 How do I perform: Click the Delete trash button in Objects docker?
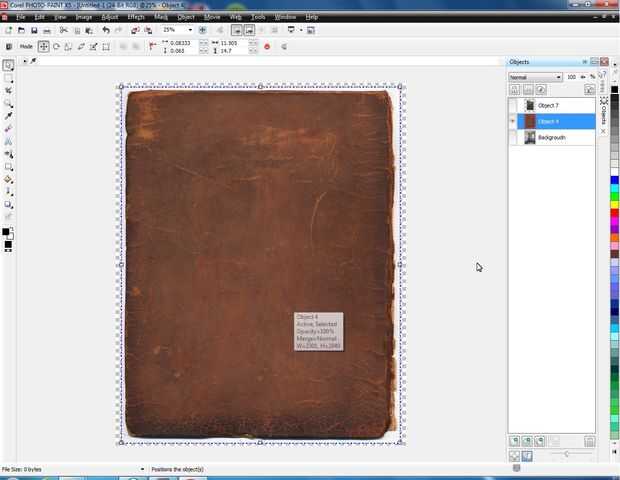[589, 441]
